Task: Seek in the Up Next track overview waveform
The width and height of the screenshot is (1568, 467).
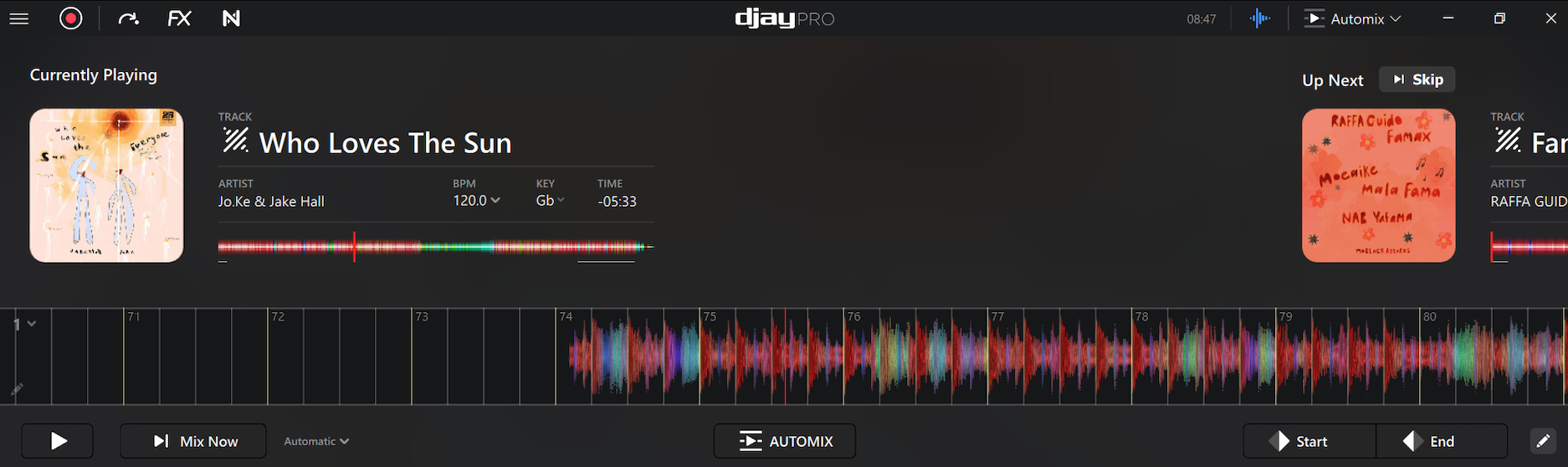Action: [1529, 247]
